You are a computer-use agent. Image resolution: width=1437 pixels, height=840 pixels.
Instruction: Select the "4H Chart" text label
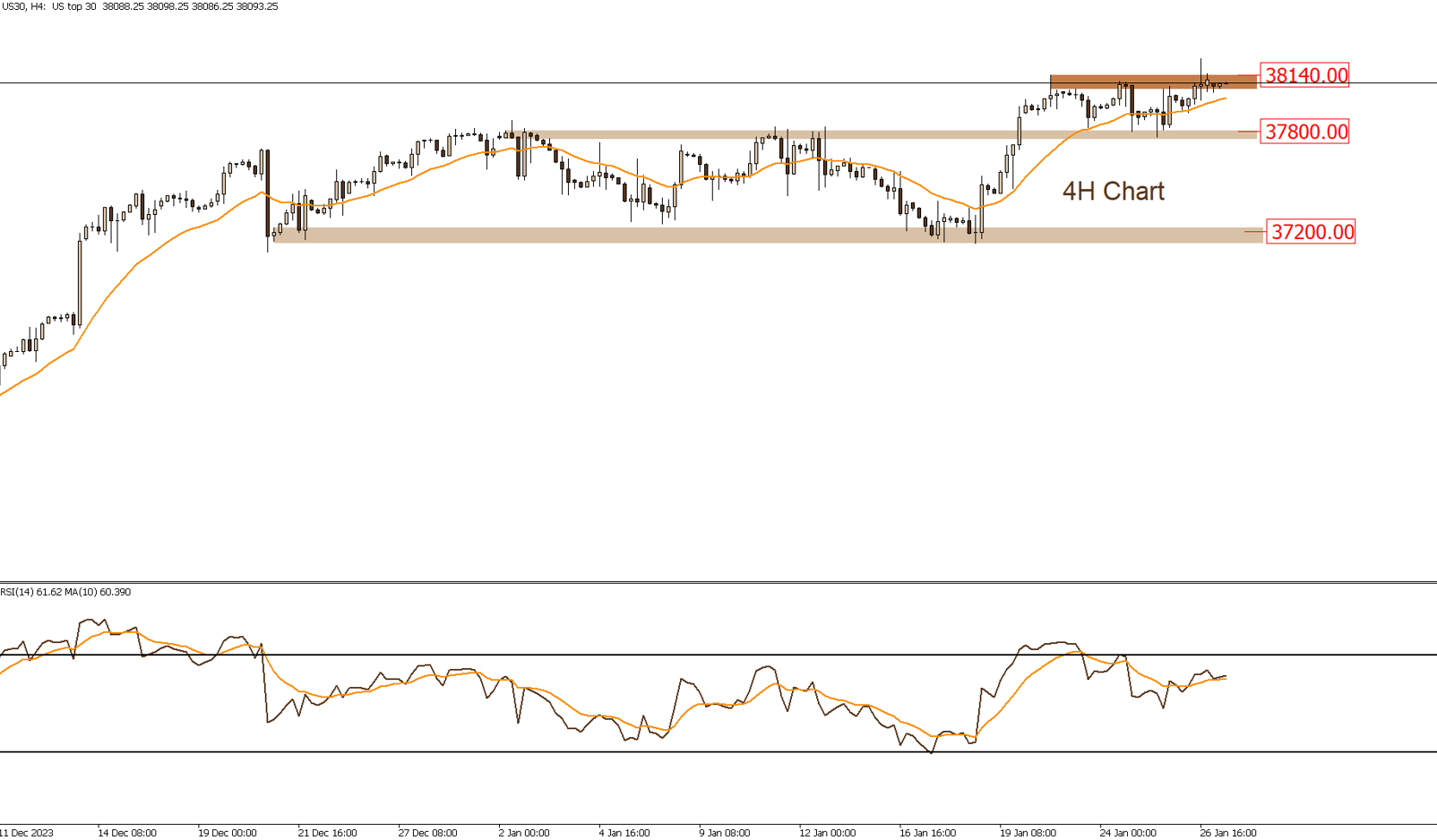coord(1113,191)
